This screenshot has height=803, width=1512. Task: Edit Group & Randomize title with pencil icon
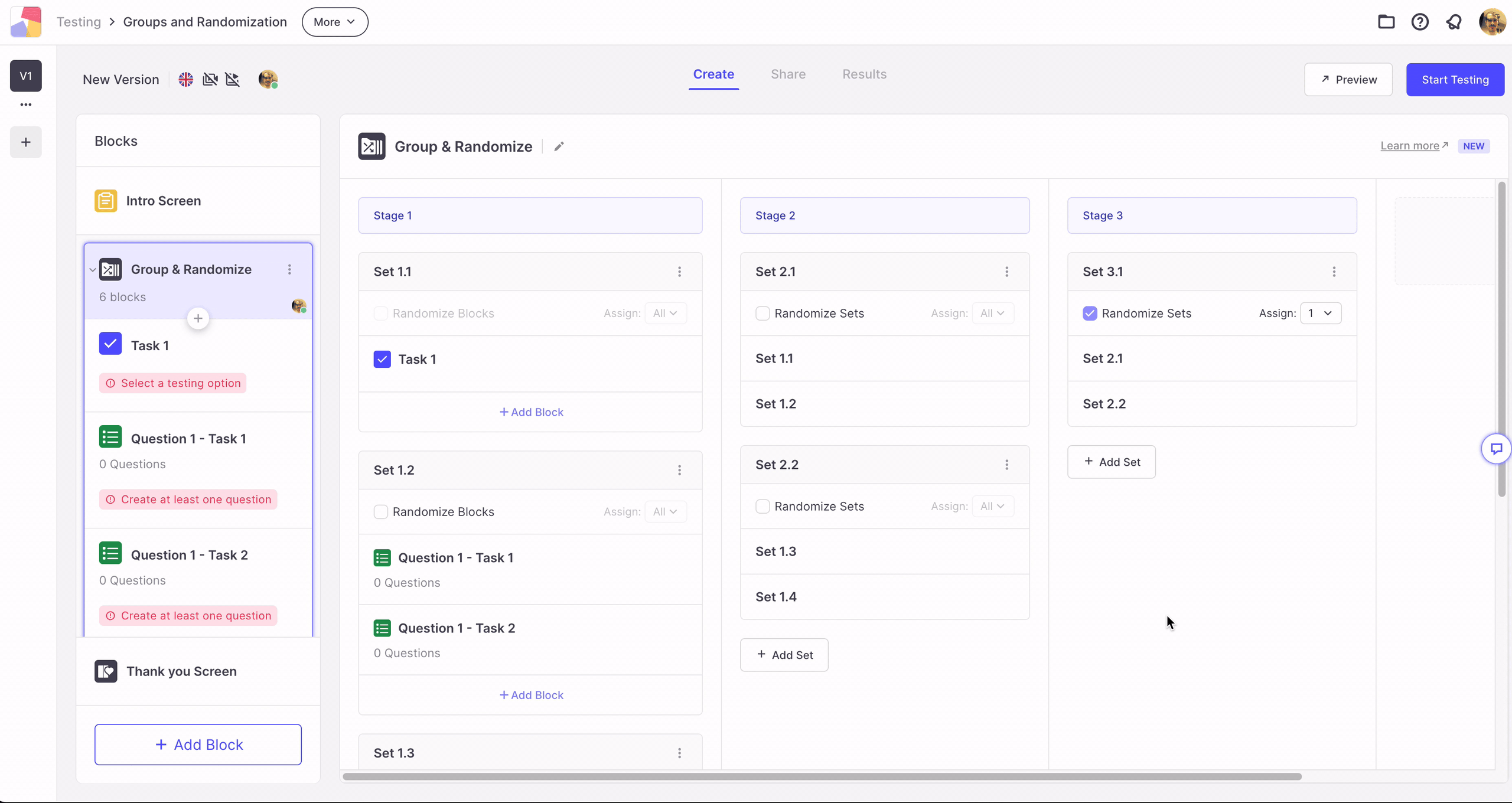coord(559,146)
